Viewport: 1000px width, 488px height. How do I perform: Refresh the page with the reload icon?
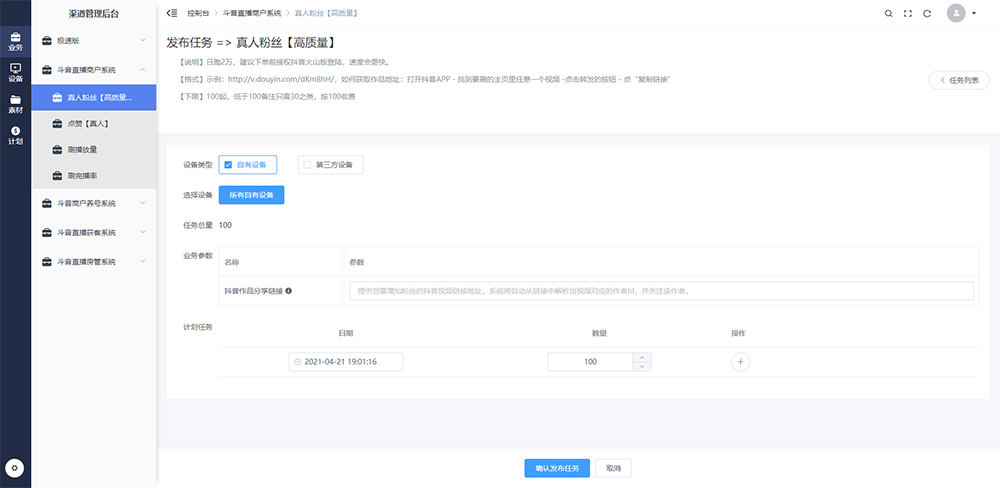pos(927,13)
